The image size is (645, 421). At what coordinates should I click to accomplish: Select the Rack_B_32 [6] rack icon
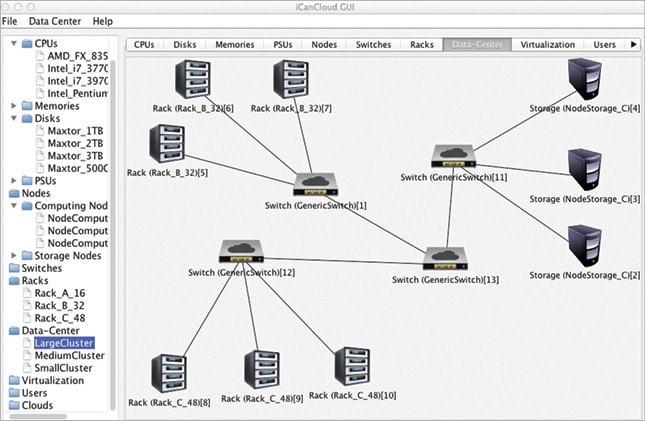(x=193, y=79)
